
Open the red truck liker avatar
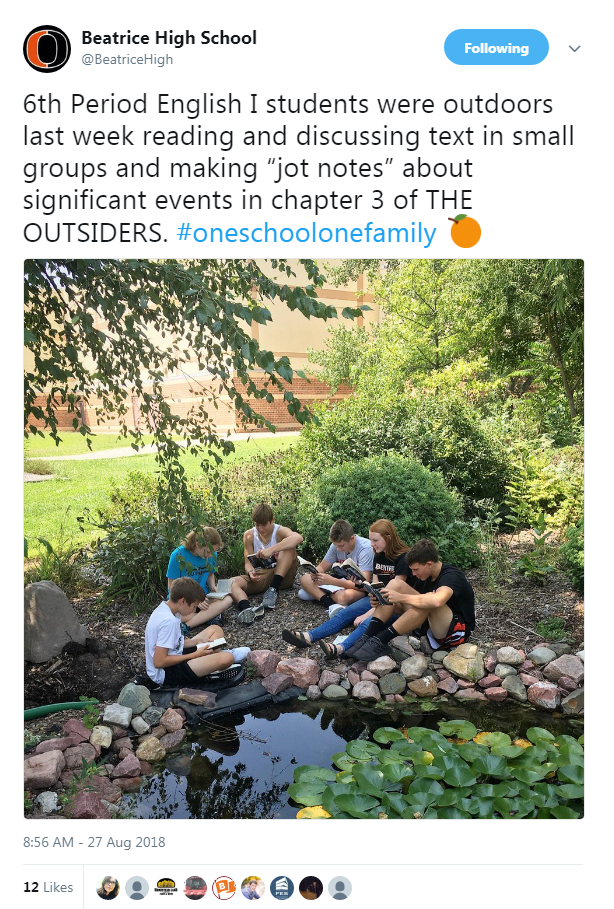[195, 888]
